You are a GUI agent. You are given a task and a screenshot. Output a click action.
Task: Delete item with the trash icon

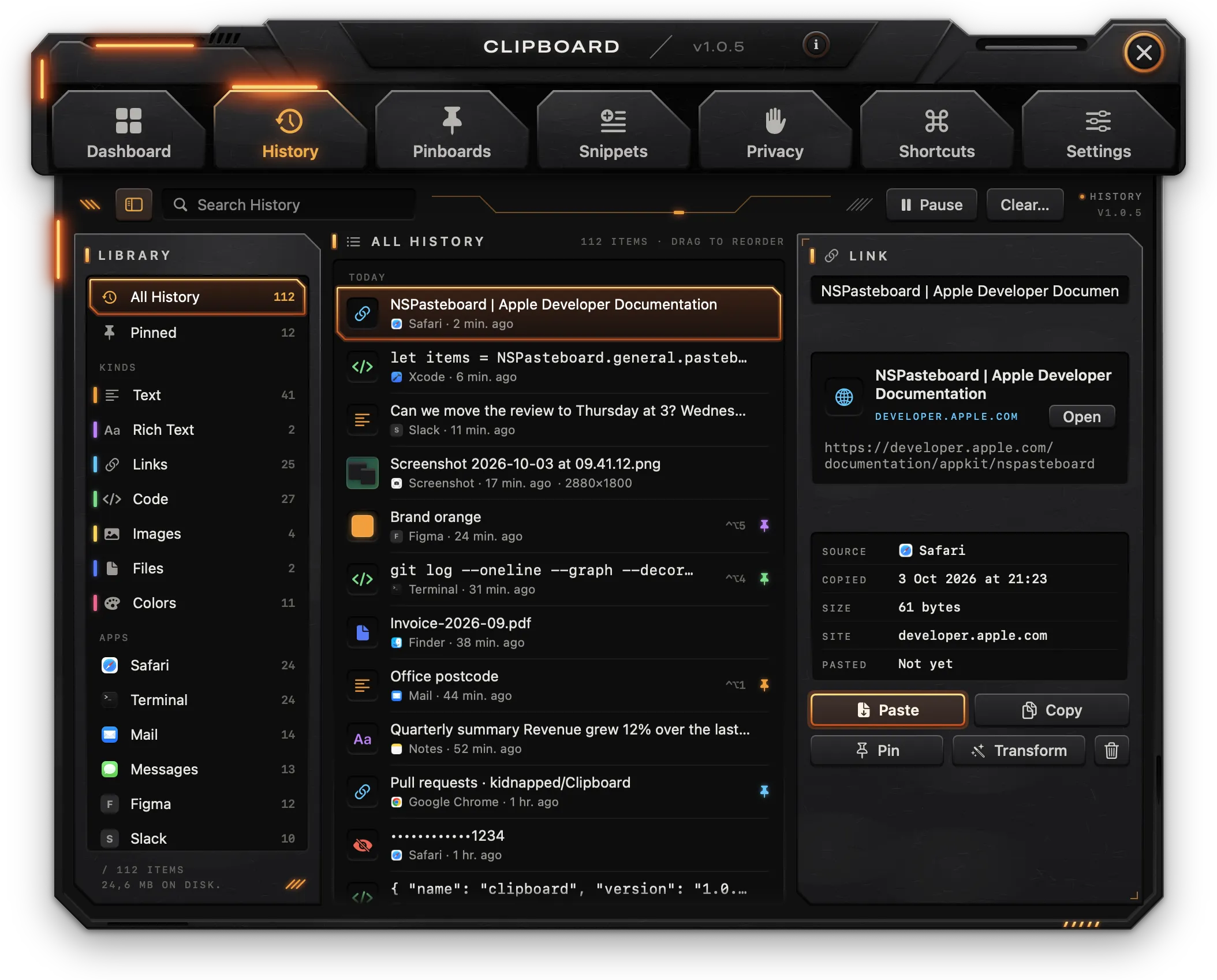click(x=1111, y=750)
